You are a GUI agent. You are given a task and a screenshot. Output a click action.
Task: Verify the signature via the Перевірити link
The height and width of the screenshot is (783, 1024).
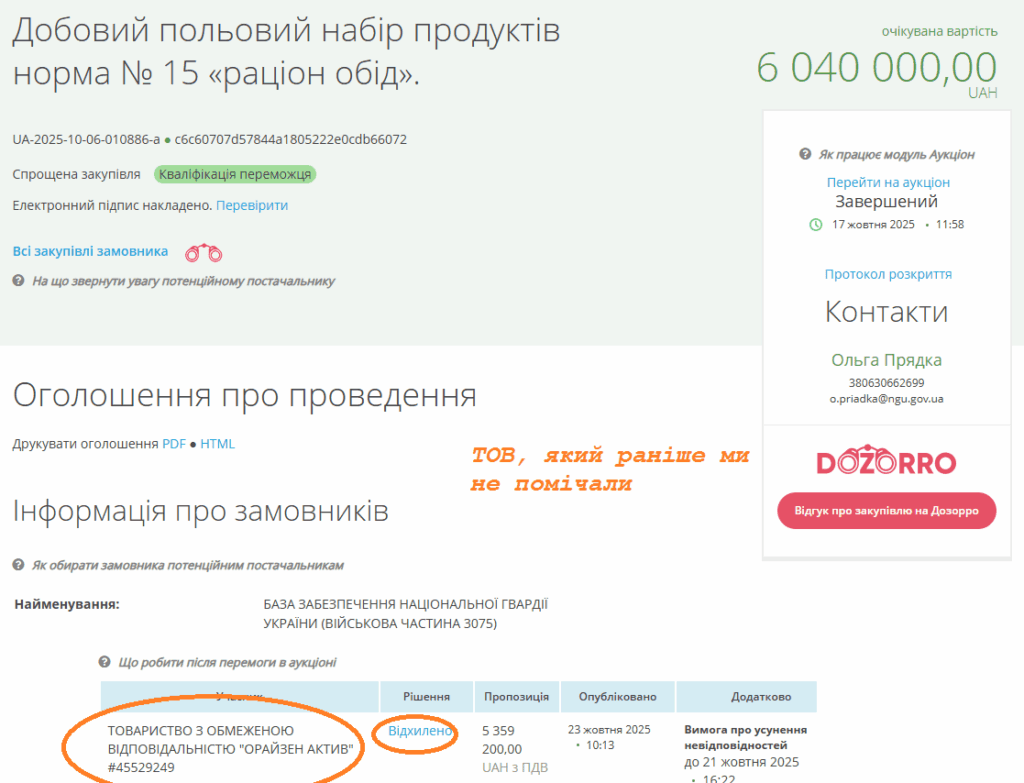252,205
